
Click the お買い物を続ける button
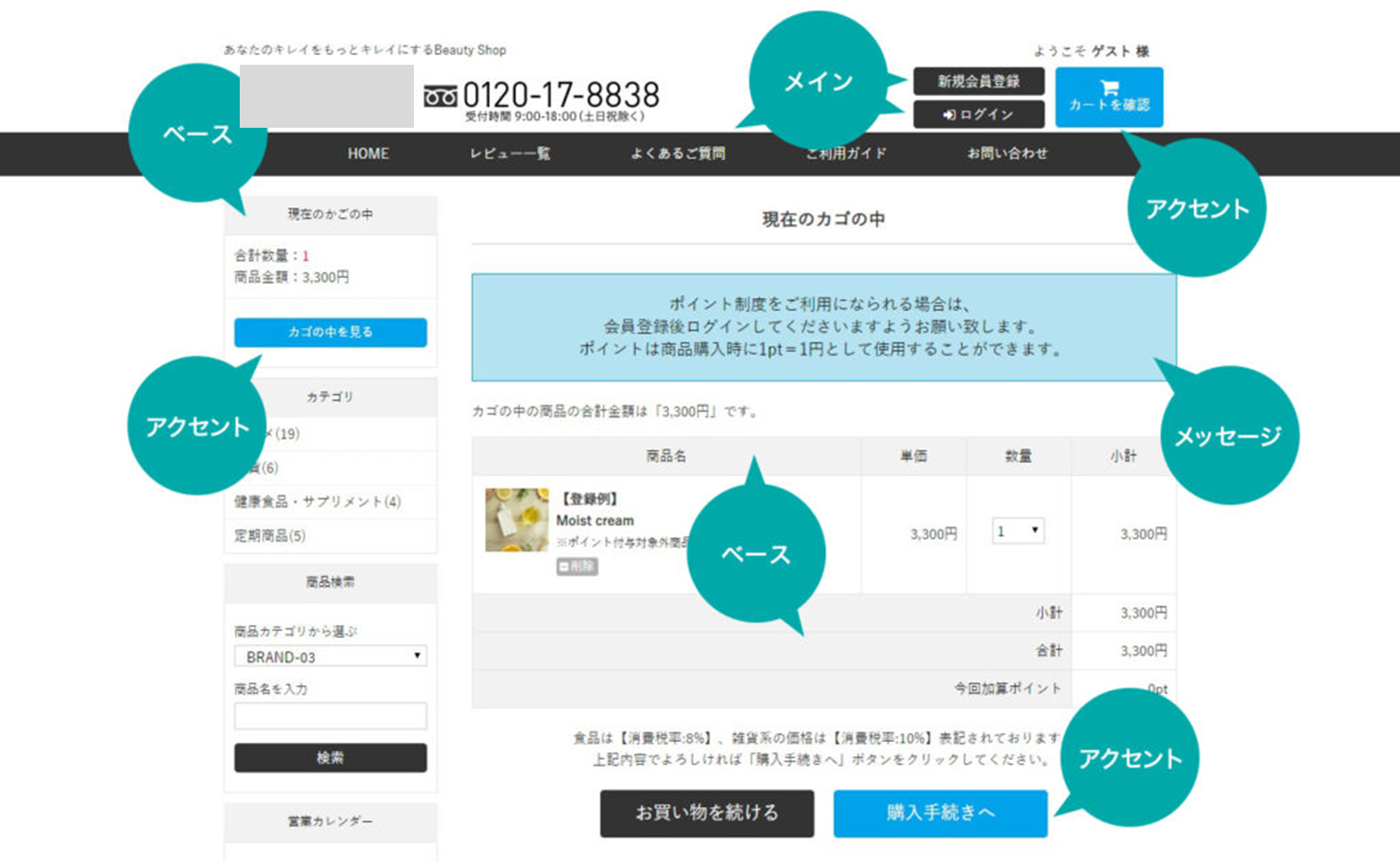click(706, 813)
